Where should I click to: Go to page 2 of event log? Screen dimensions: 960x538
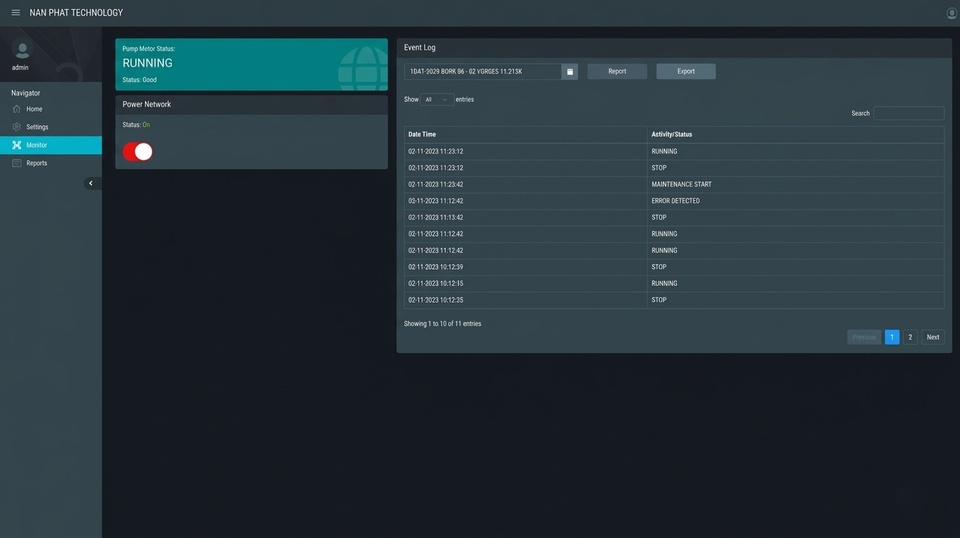click(910, 337)
